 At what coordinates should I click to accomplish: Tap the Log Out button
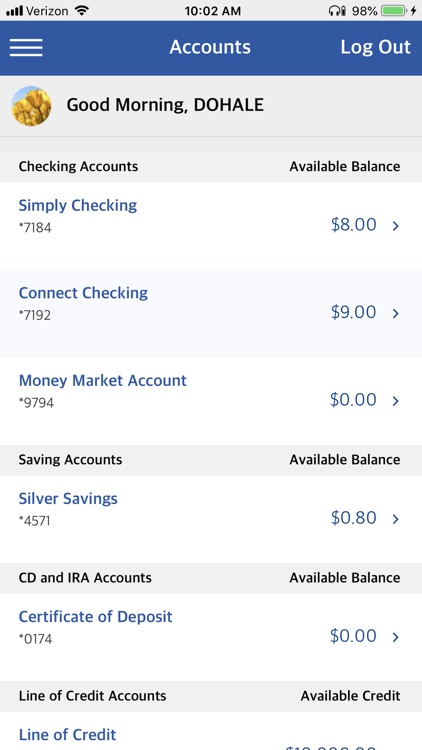376,47
